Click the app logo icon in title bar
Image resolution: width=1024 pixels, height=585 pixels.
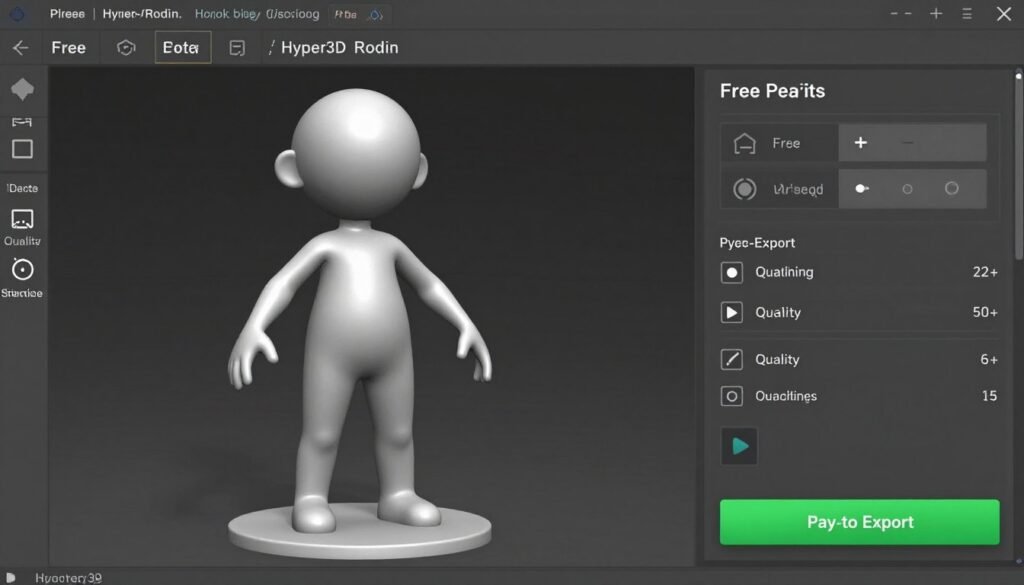pos(17,14)
